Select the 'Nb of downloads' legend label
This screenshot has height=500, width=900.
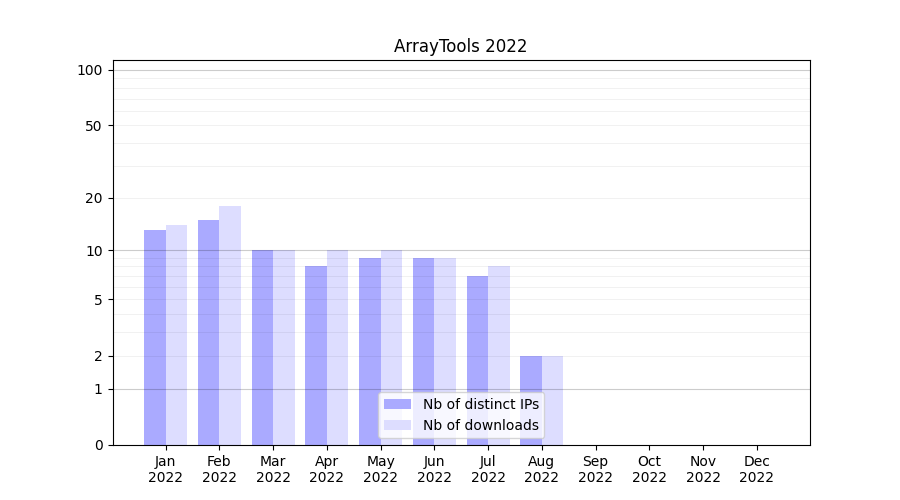click(480, 425)
